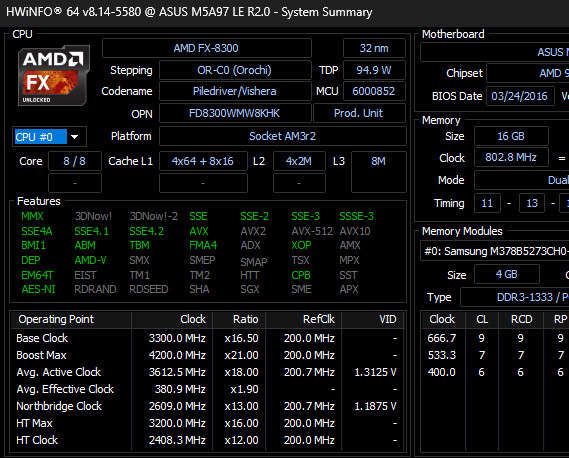
Task: Click the 1.3125 V VID value
Action: coord(375,372)
